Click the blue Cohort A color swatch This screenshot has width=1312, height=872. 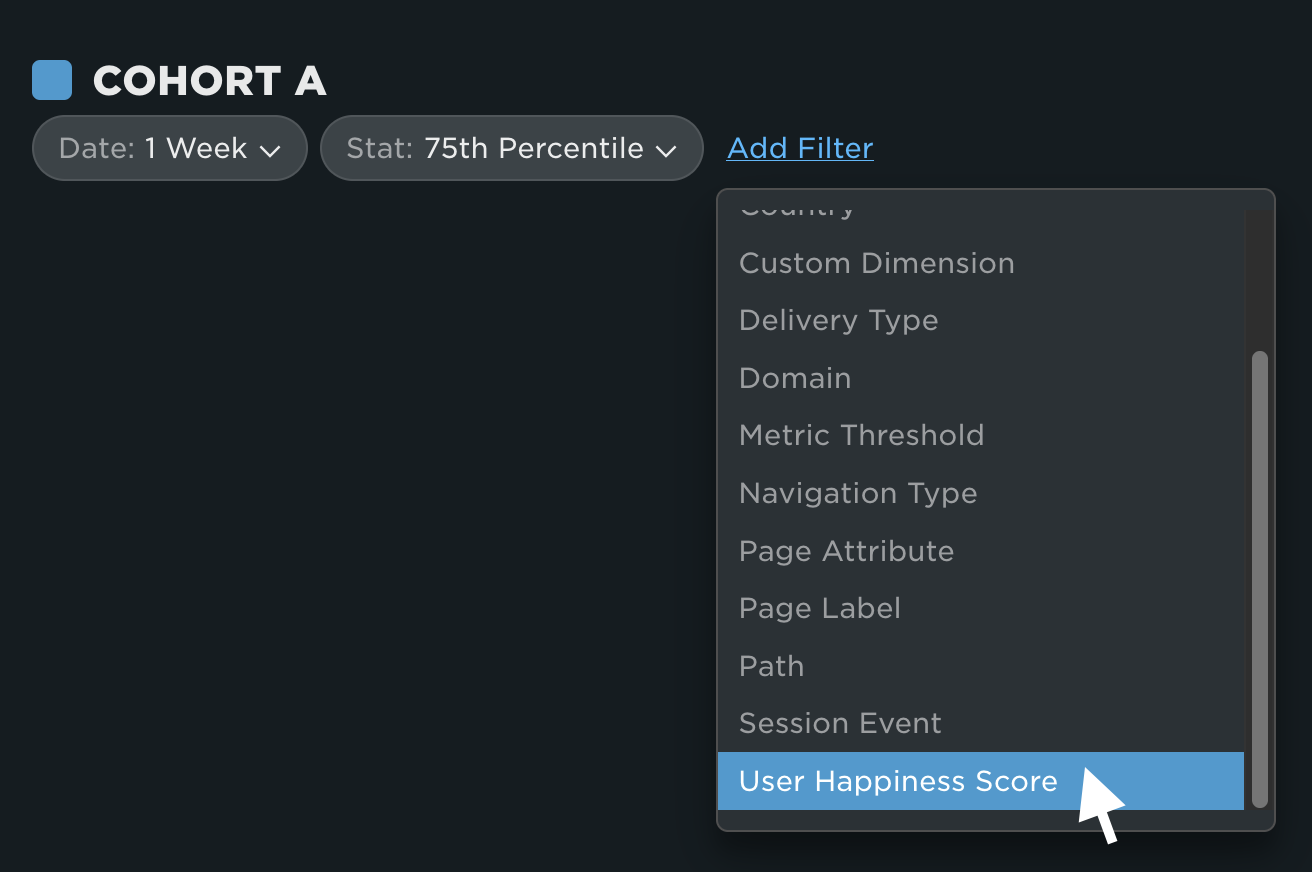(x=52, y=80)
